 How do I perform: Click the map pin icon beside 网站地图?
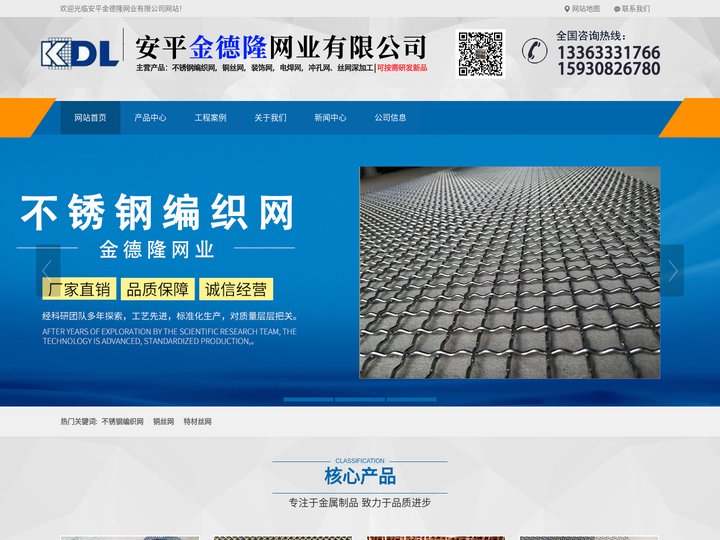coord(567,9)
